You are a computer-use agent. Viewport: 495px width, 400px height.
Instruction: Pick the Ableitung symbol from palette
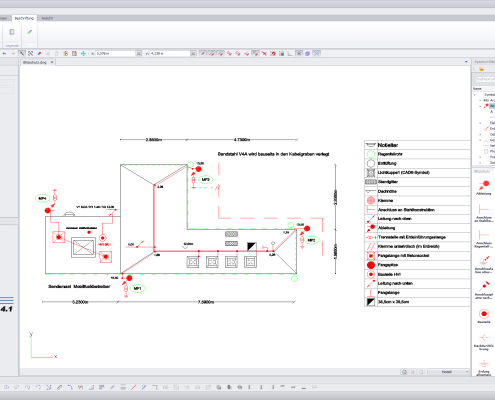484,187
